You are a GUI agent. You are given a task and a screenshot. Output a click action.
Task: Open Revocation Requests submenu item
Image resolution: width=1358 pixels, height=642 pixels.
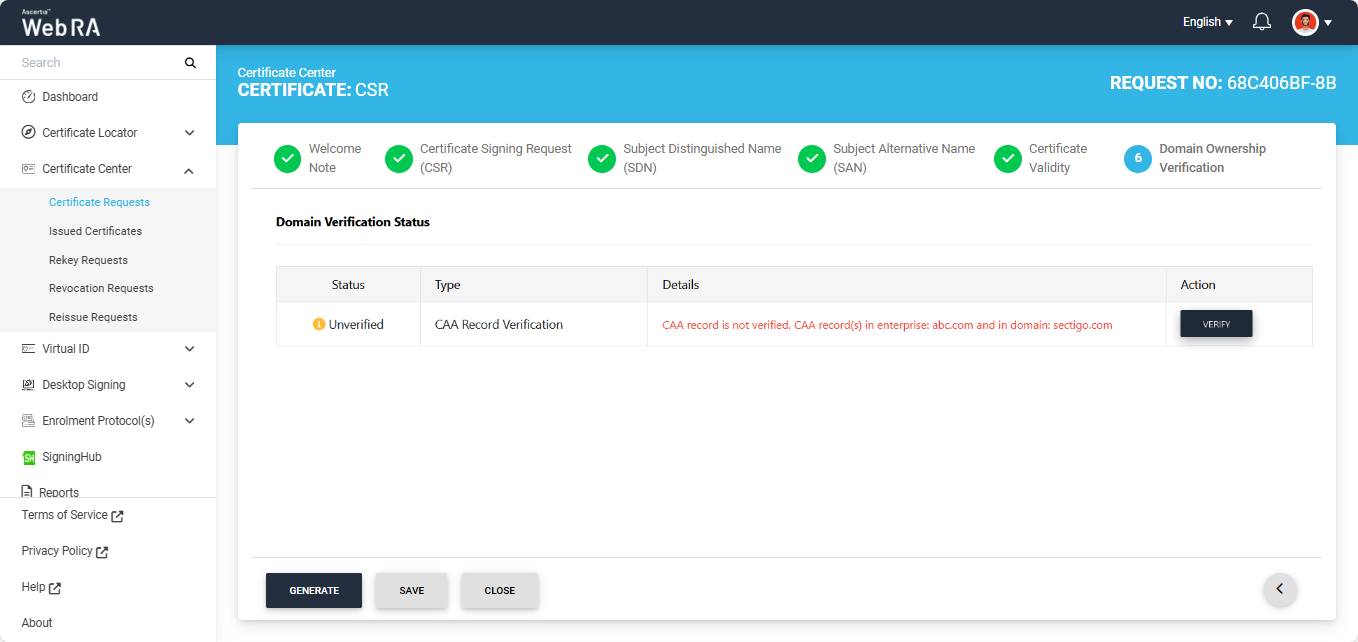click(101, 288)
